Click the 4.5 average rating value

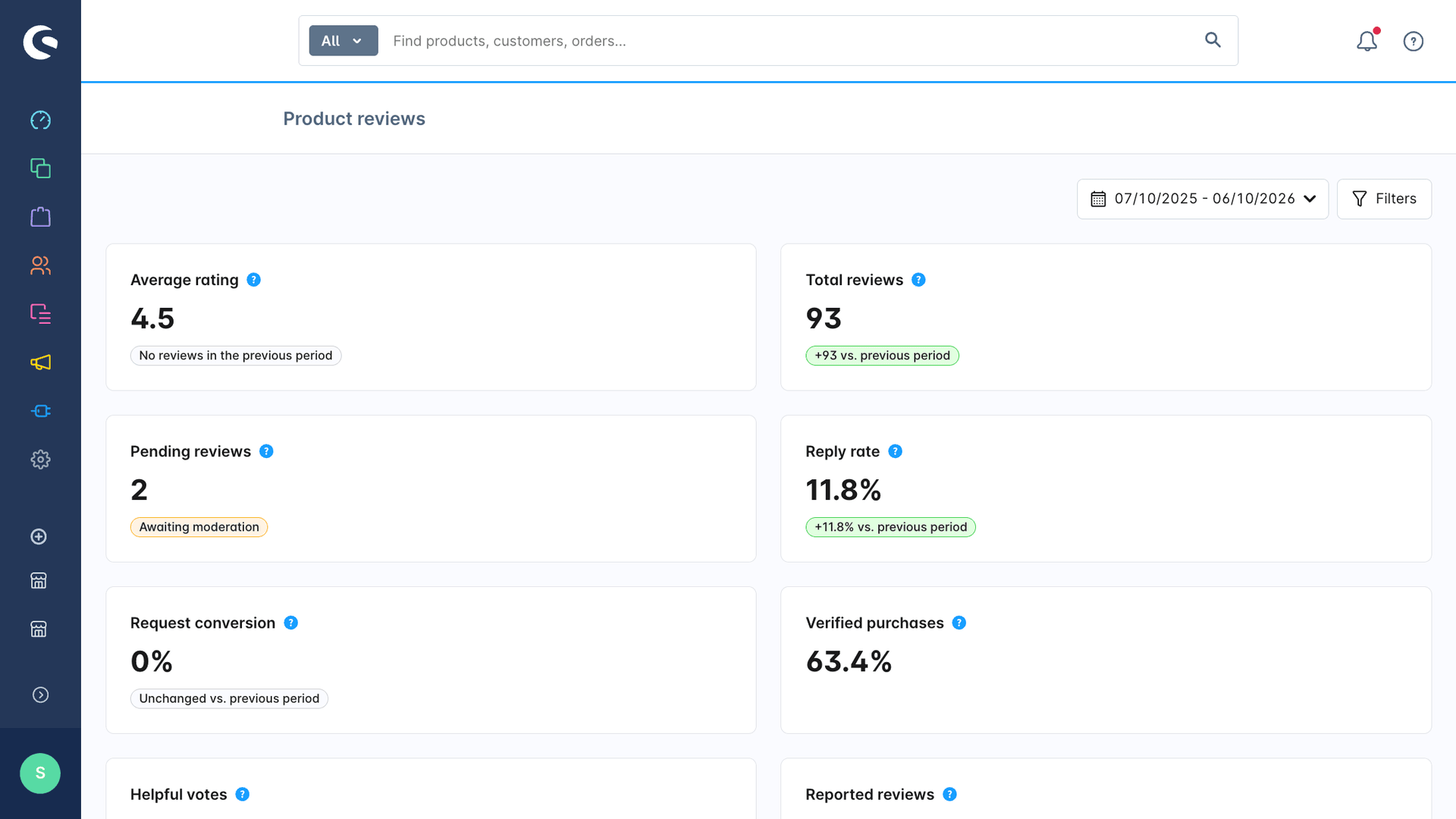[x=152, y=318]
